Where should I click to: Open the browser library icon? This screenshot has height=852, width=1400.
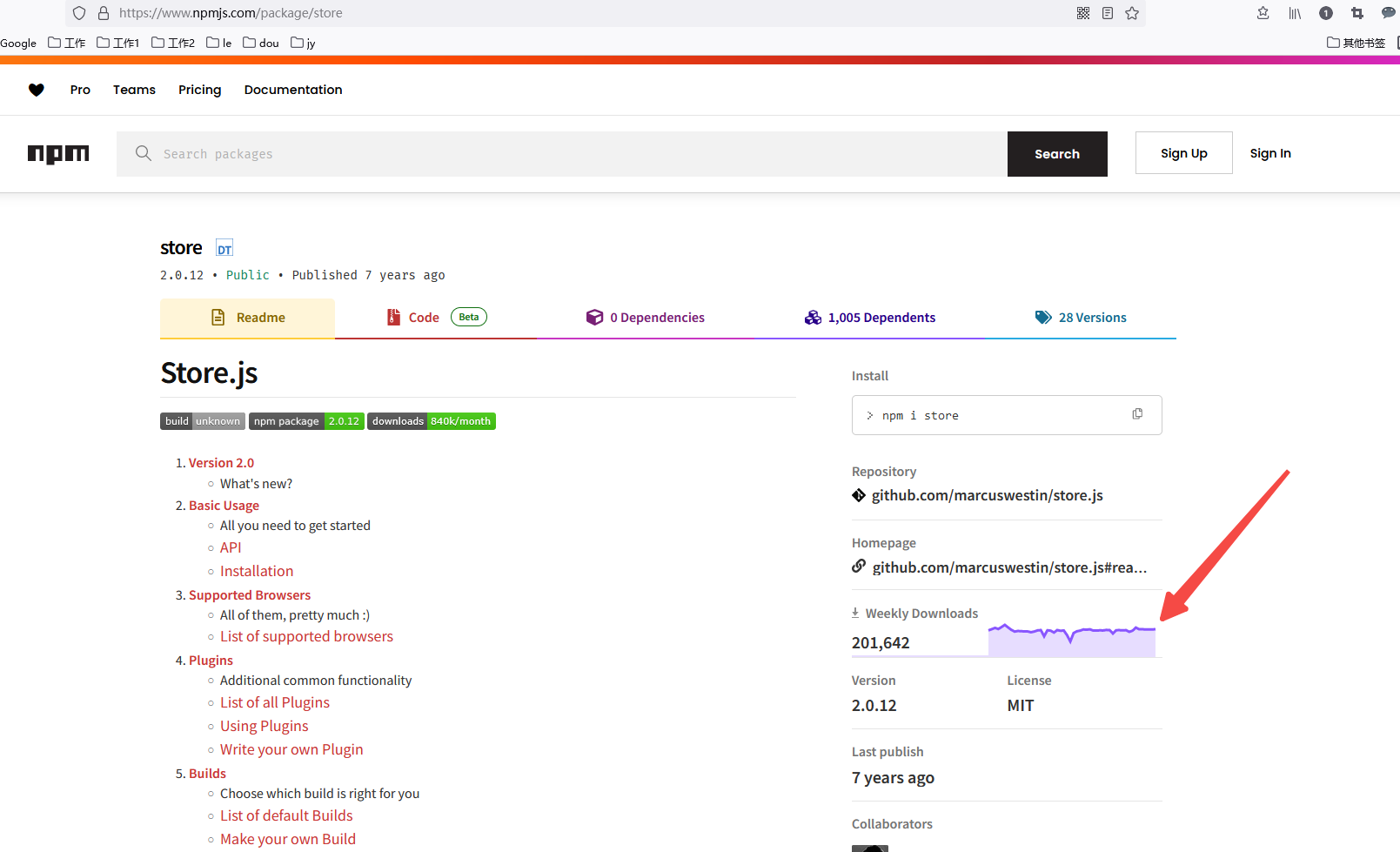pyautogui.click(x=1295, y=13)
